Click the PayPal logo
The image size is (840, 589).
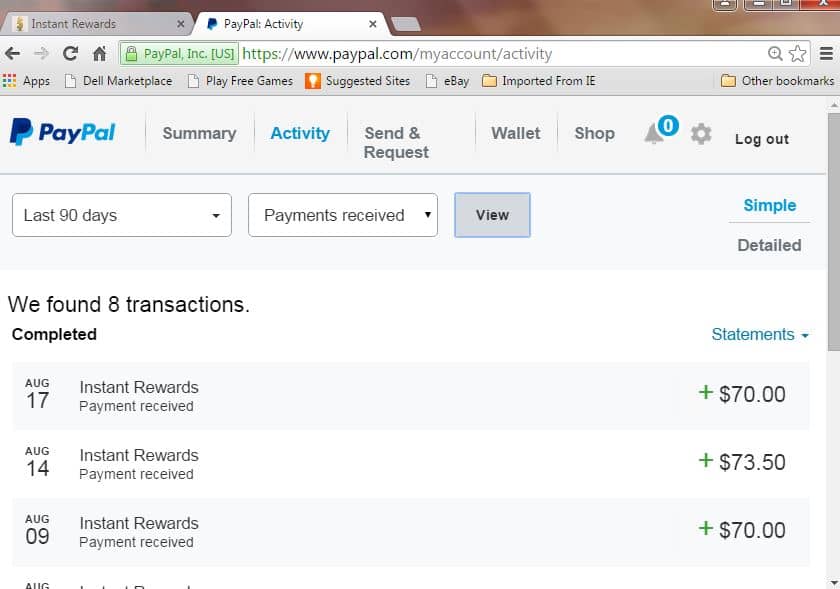pos(63,132)
